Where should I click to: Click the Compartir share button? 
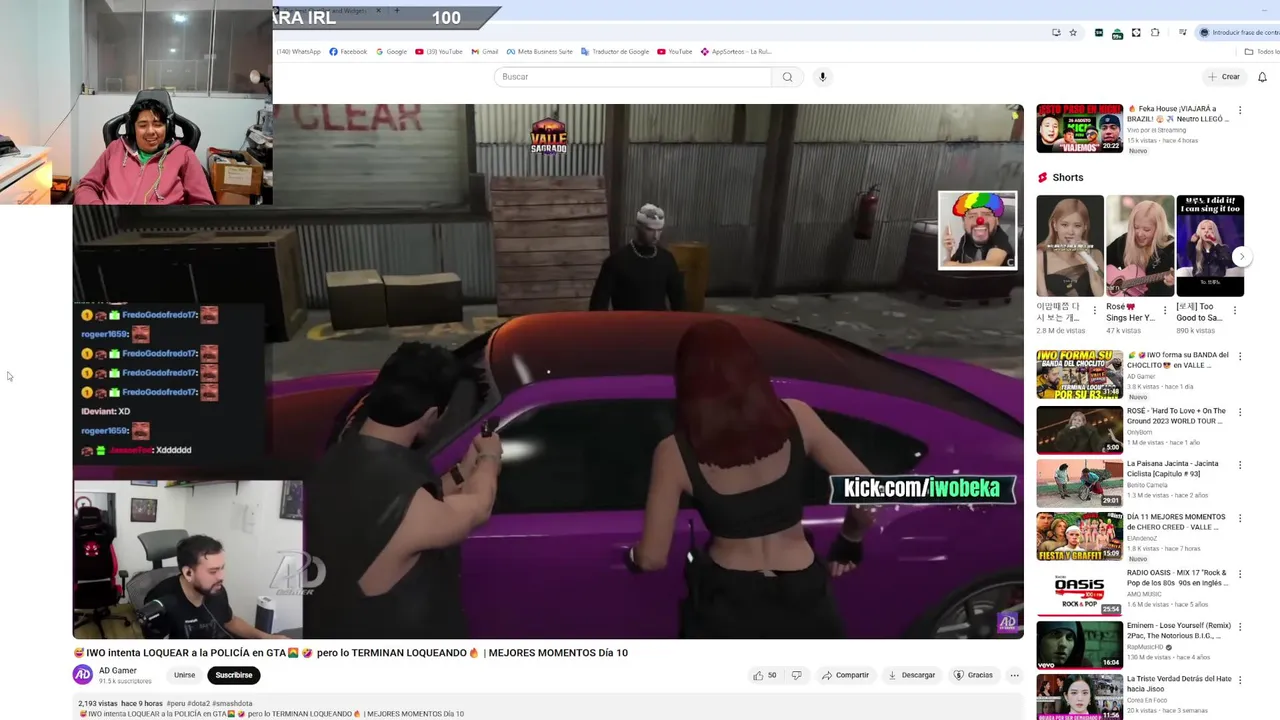(845, 675)
